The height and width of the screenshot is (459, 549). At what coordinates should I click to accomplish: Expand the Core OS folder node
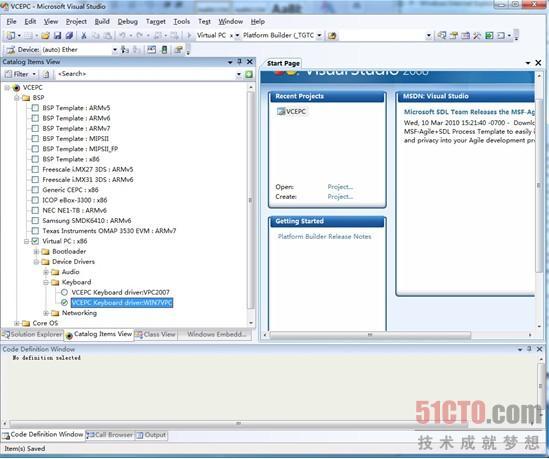(x=16, y=323)
